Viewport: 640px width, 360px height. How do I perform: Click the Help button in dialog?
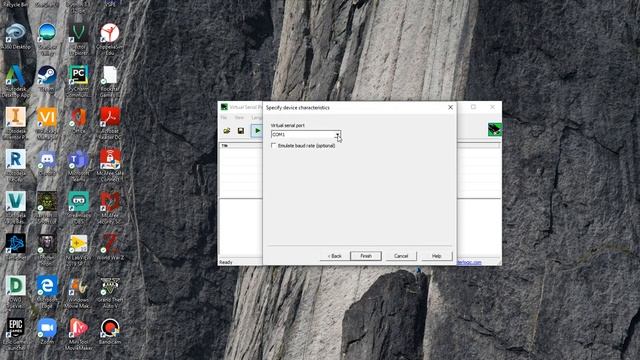tap(436, 256)
